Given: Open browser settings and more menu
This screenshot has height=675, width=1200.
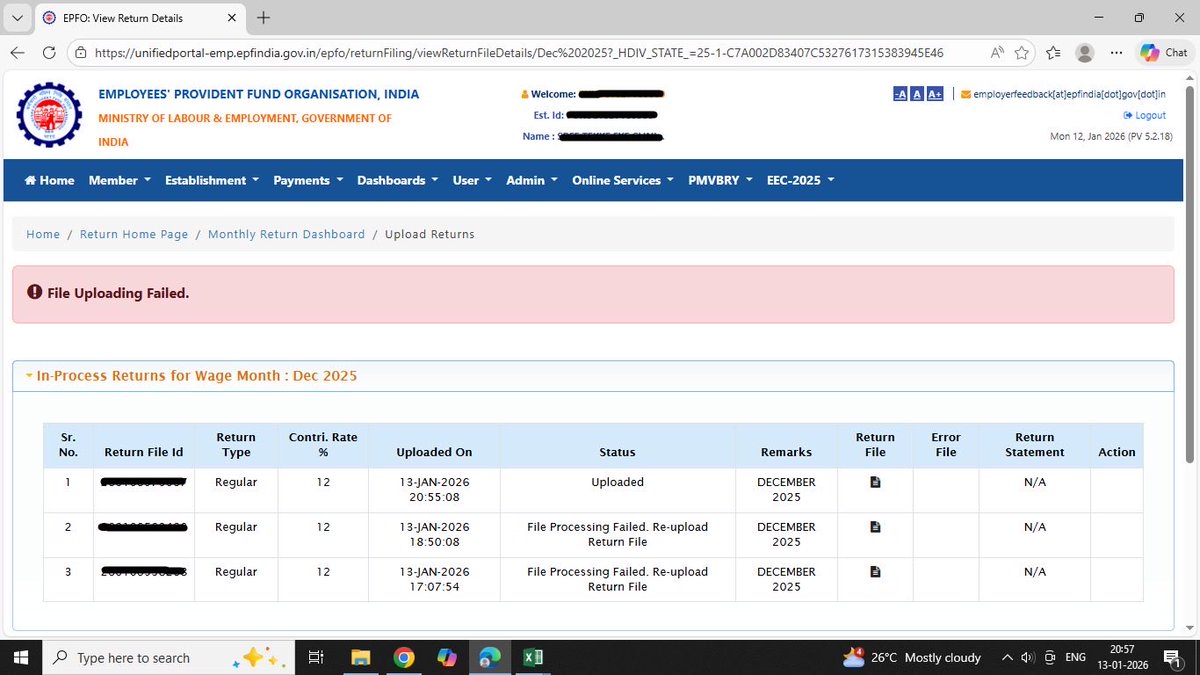Looking at the screenshot, I should (1116, 52).
